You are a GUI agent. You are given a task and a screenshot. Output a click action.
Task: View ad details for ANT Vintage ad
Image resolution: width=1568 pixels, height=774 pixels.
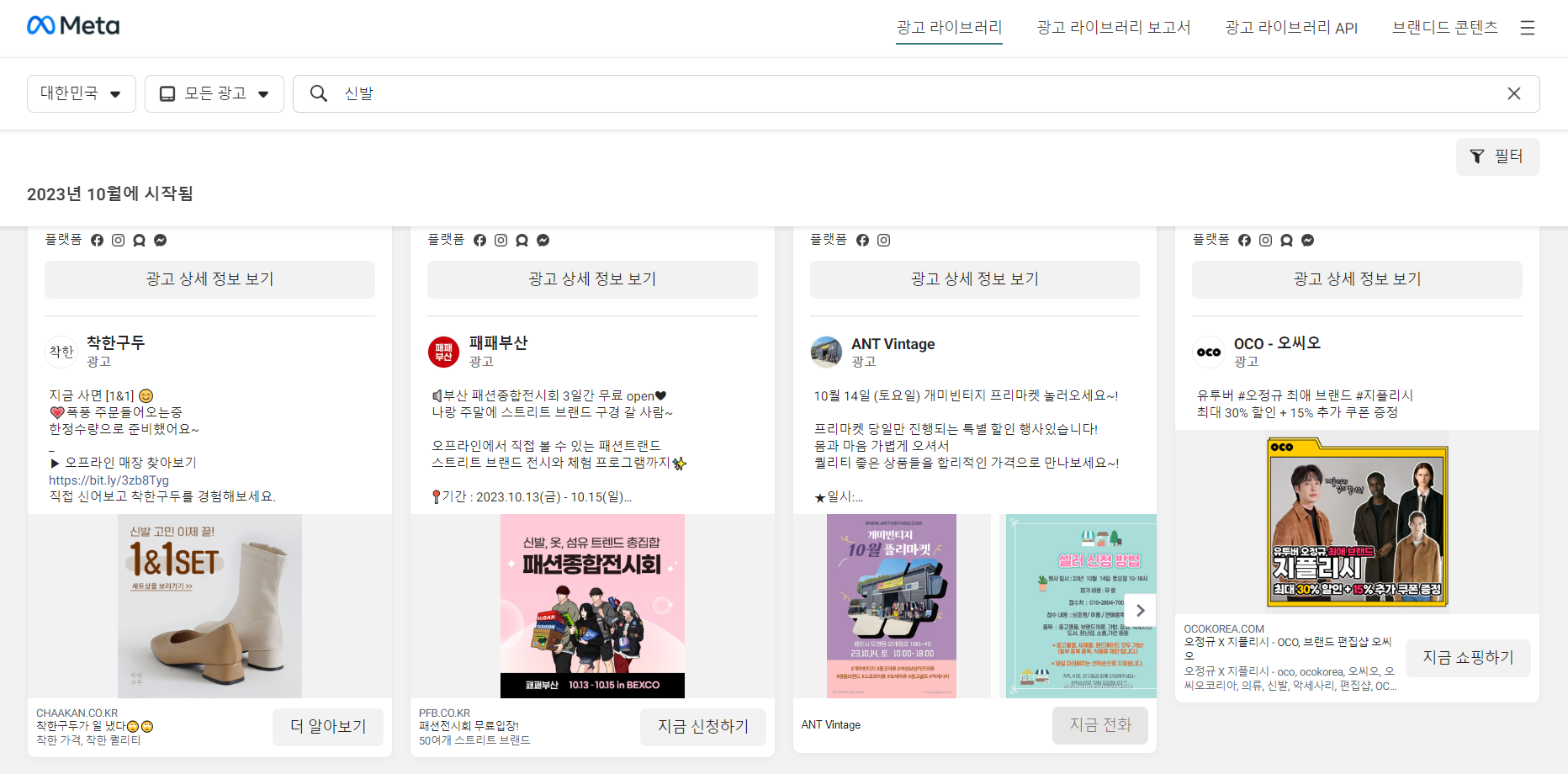click(x=974, y=279)
